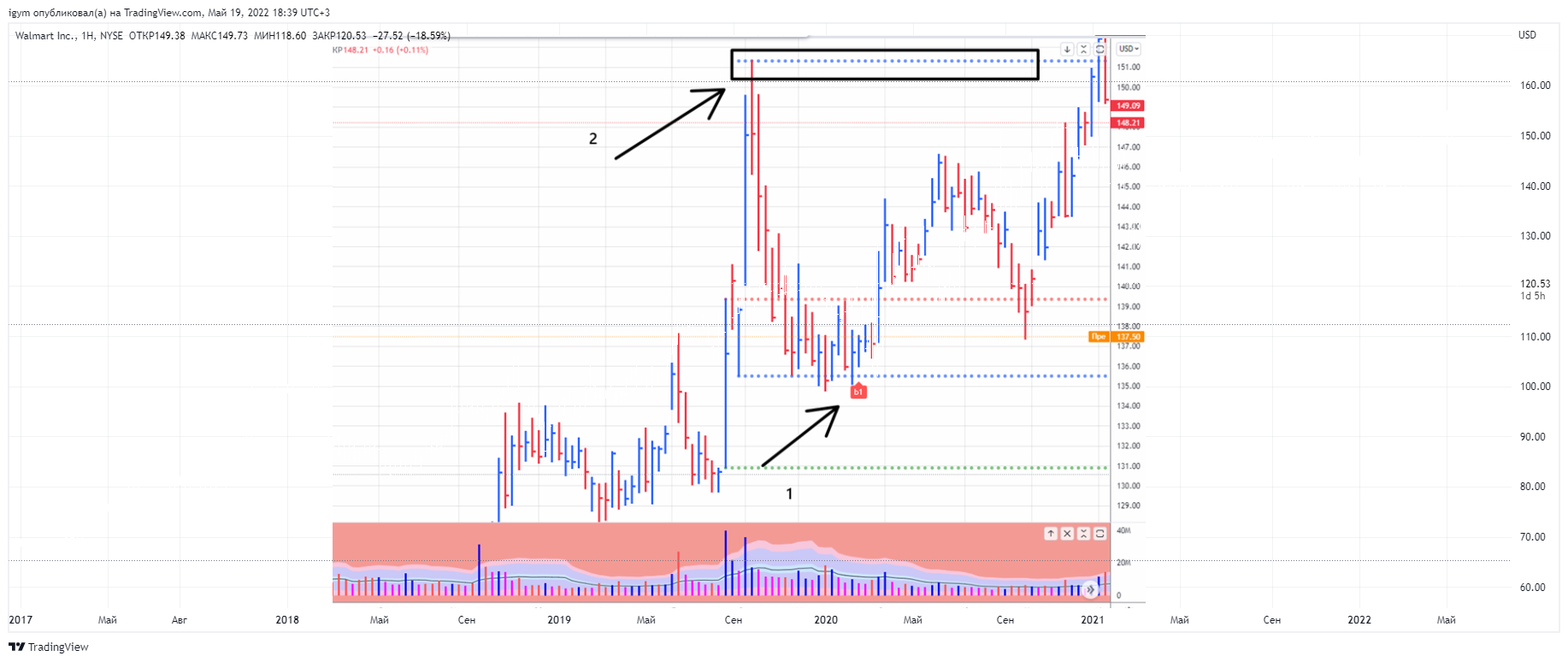The height and width of the screenshot is (662, 1568).
Task: Click the 40M volume scale label
Action: click(x=1123, y=531)
